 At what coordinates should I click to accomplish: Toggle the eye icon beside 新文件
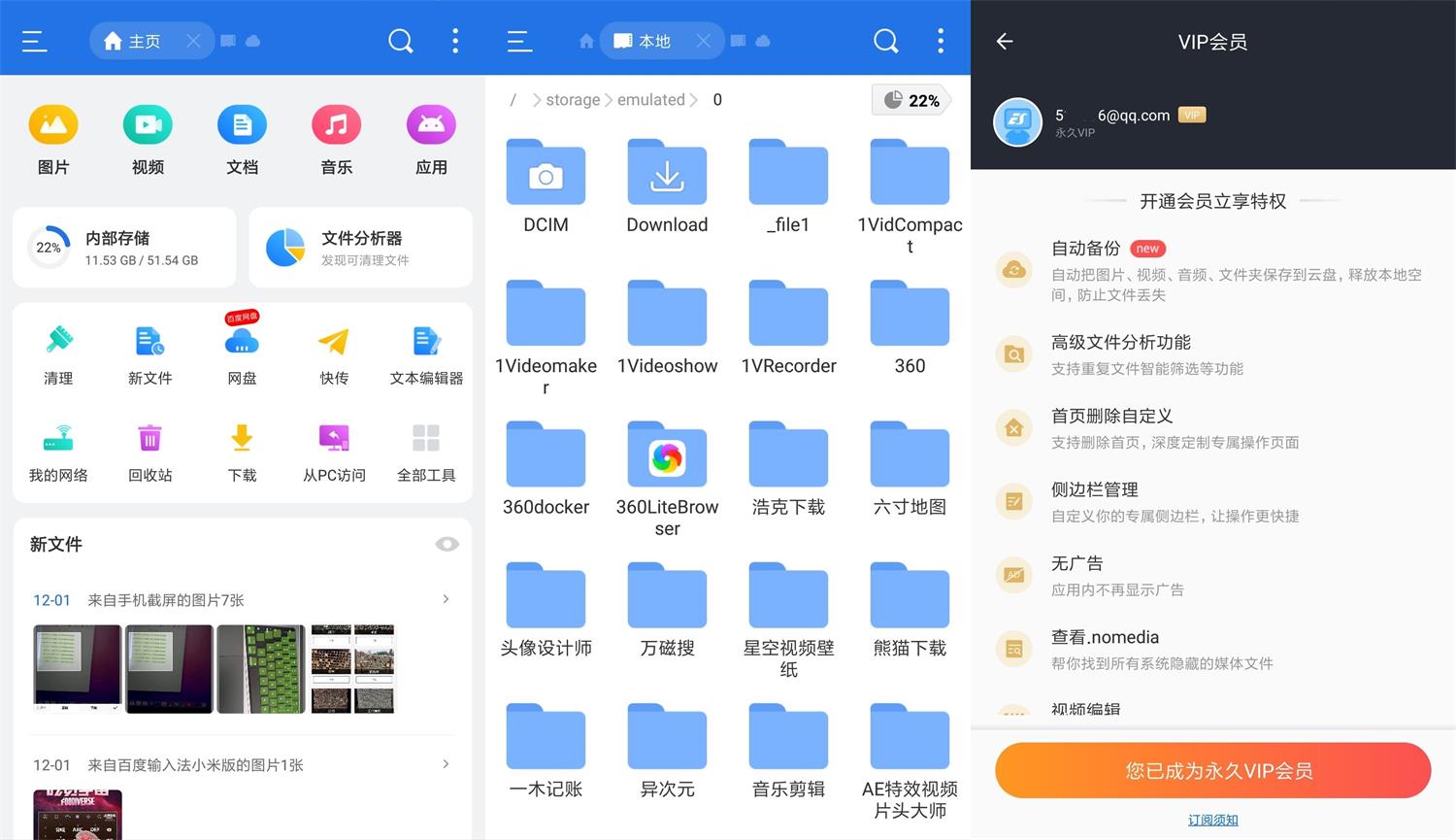tap(447, 544)
